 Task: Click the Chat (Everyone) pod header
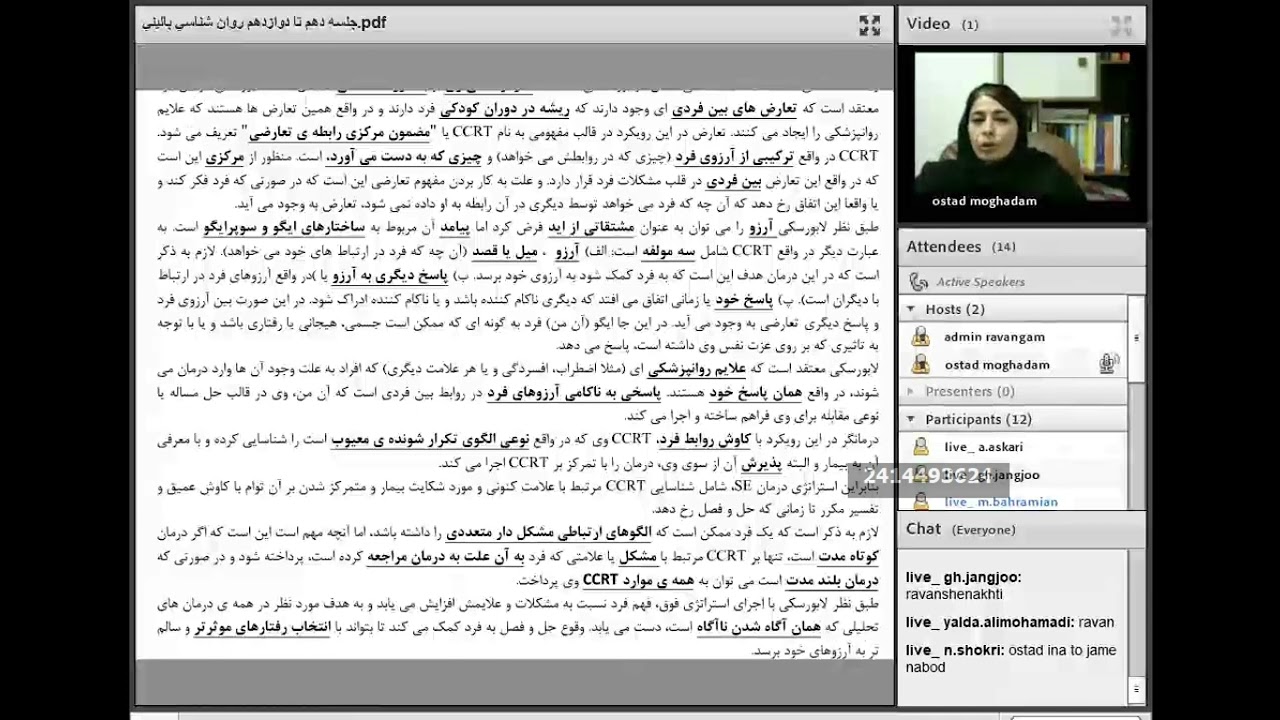(1021, 529)
